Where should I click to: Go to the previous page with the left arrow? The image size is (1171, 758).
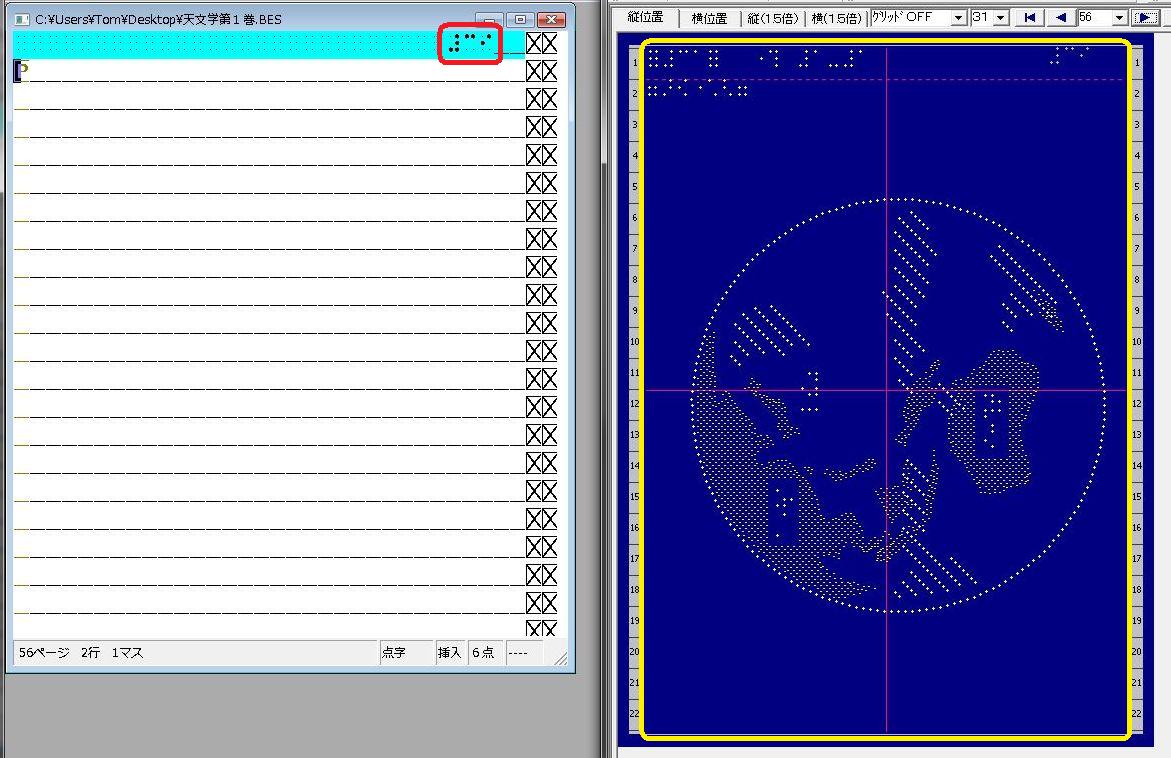tap(1060, 18)
